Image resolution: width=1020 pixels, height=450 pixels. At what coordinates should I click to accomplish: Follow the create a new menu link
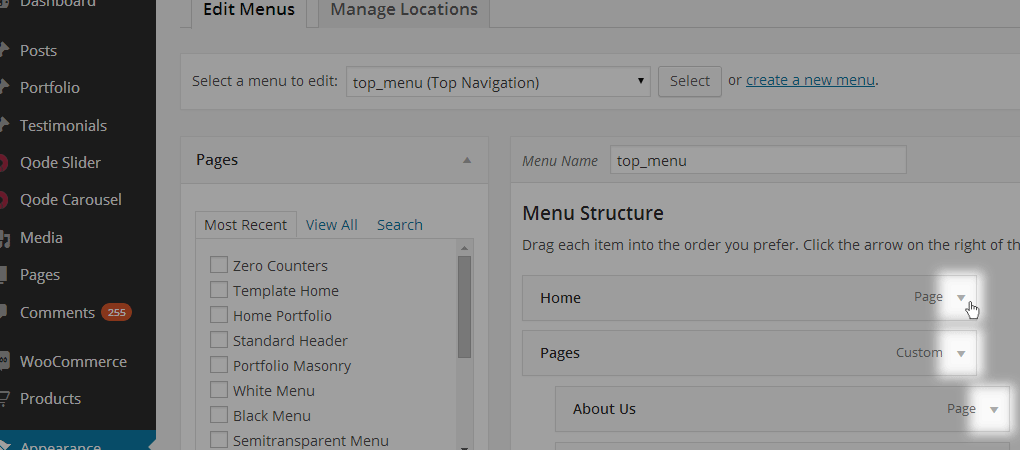tap(810, 81)
